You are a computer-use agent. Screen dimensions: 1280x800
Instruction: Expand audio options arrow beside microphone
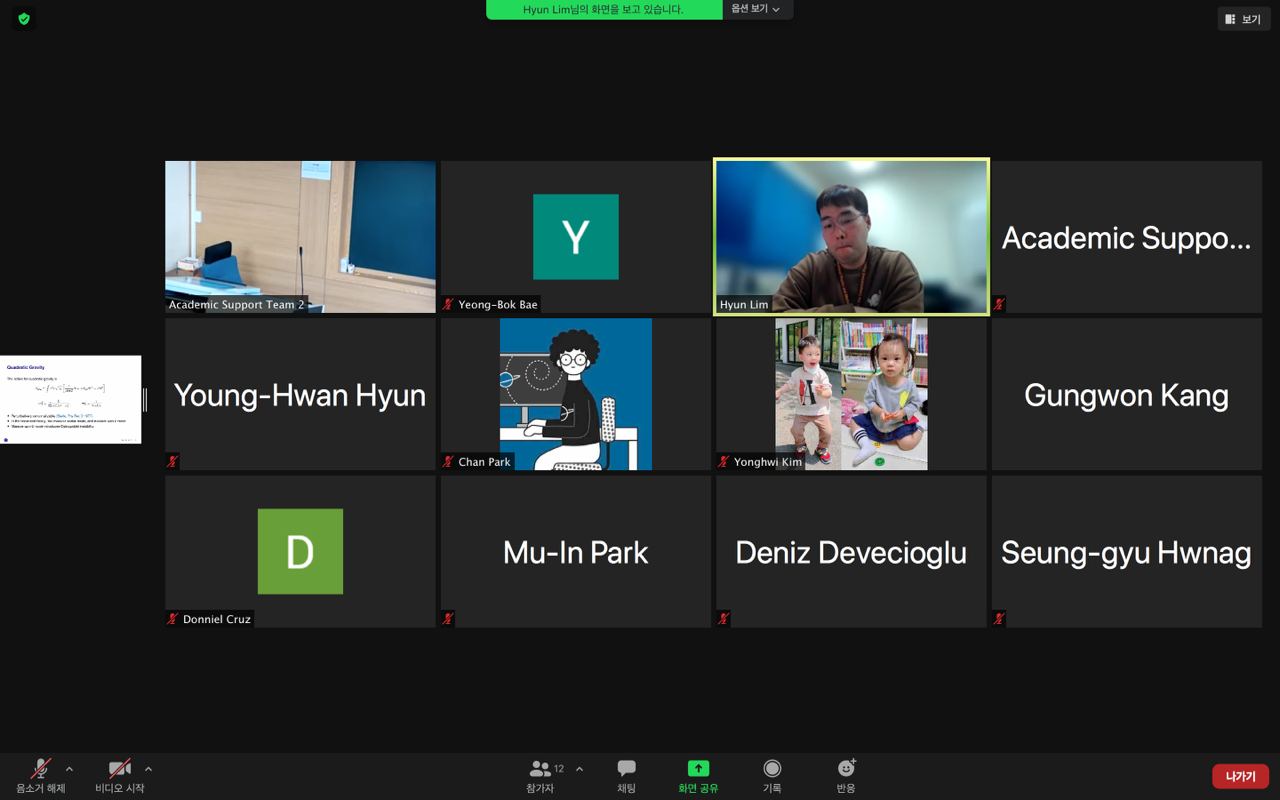69,769
